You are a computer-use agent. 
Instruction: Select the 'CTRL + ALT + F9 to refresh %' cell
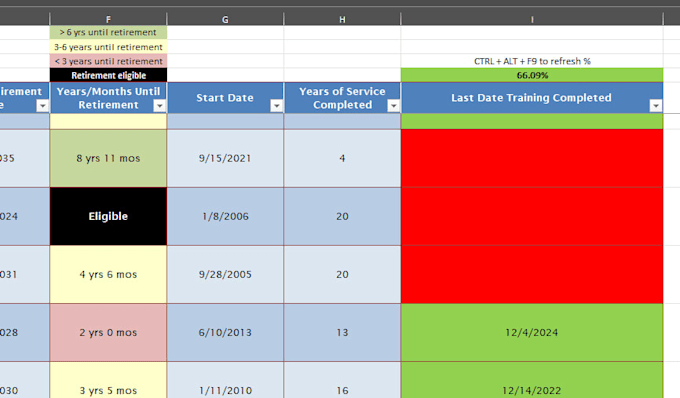coord(532,61)
